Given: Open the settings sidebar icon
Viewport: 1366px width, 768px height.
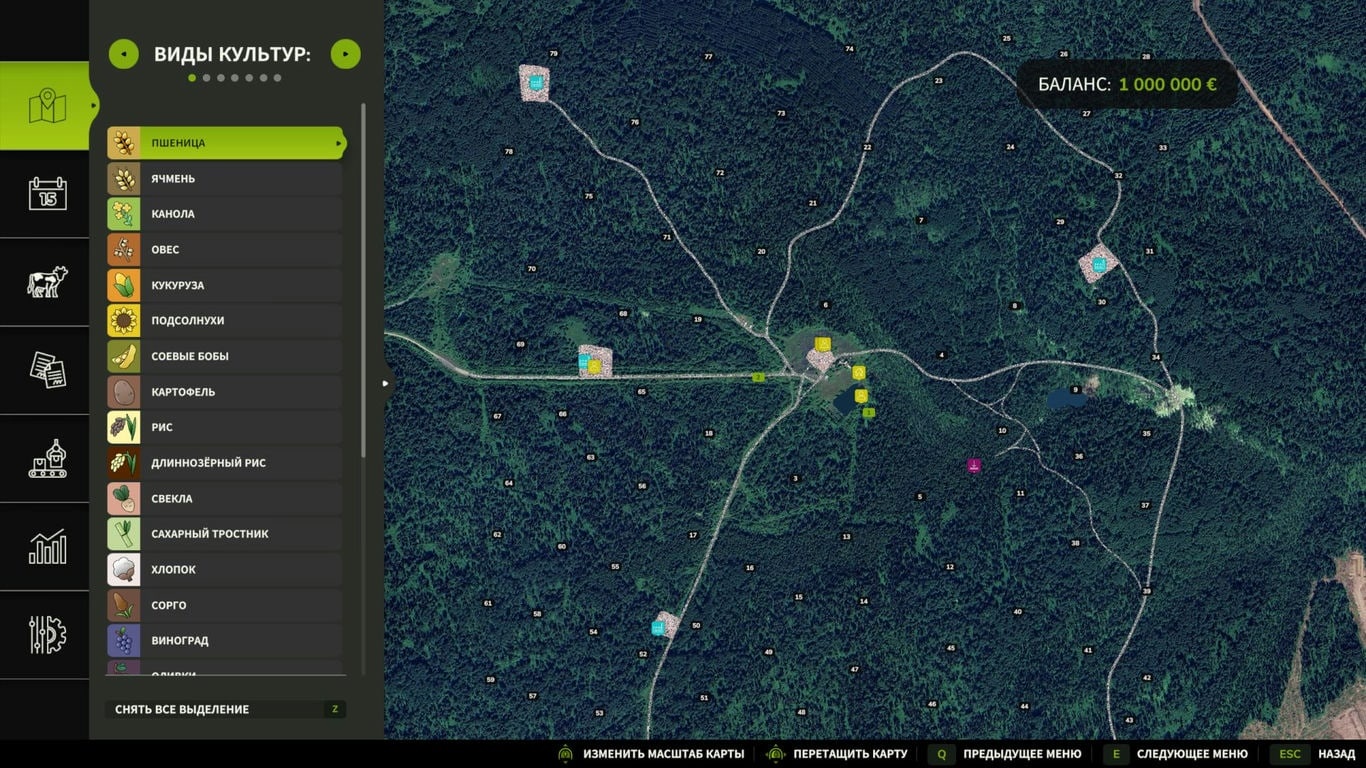Looking at the screenshot, I should 45,633.
